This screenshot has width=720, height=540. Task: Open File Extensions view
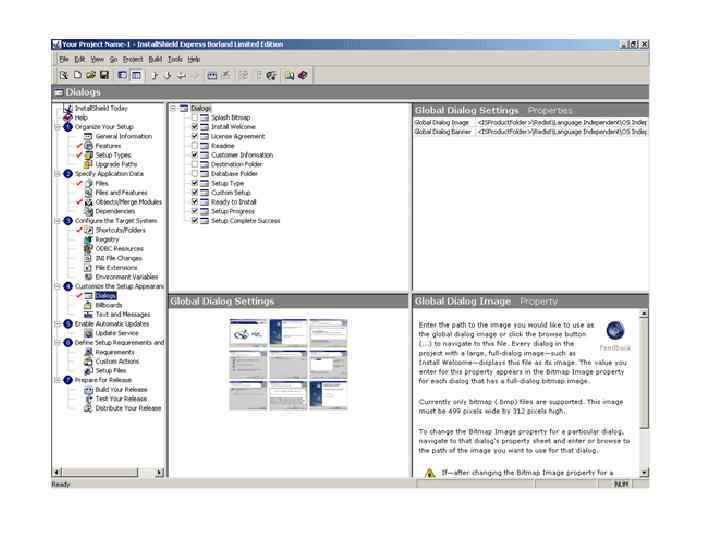(x=116, y=268)
